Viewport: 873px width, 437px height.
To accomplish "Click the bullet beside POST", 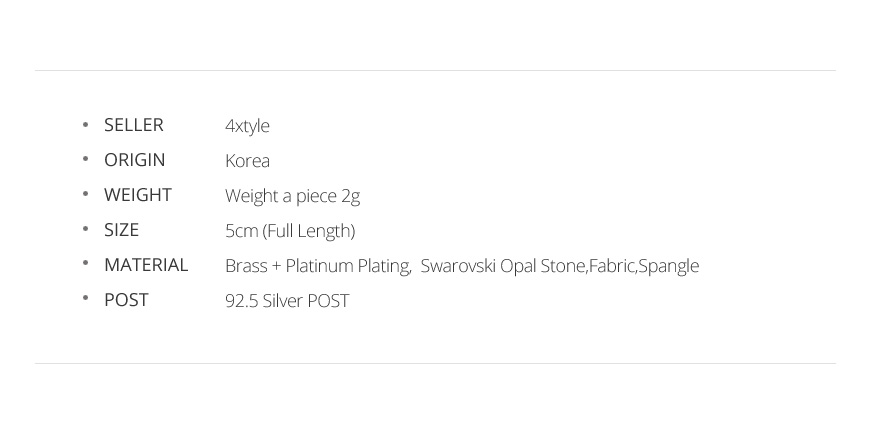I will (86, 300).
